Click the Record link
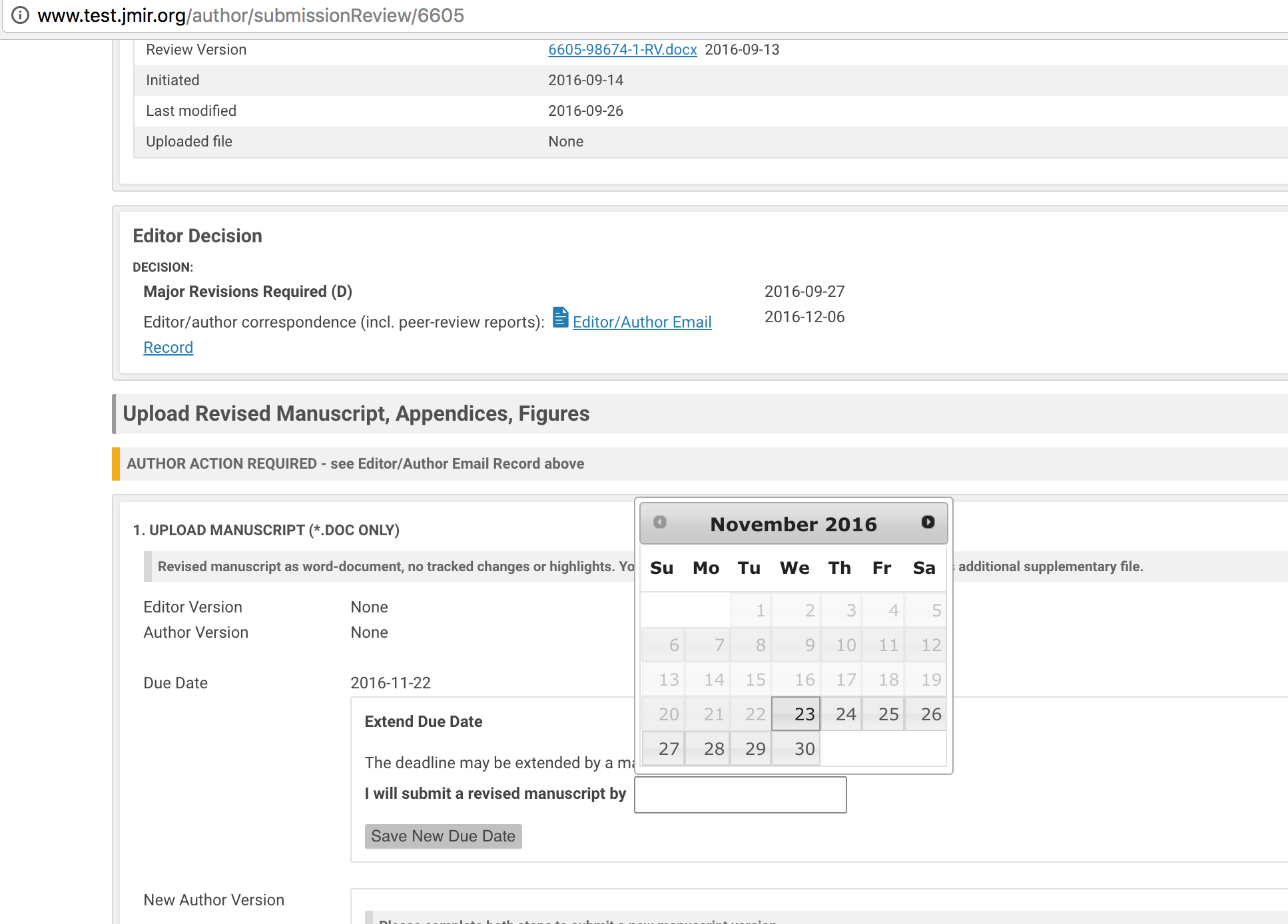Image resolution: width=1288 pixels, height=924 pixels. tap(168, 347)
